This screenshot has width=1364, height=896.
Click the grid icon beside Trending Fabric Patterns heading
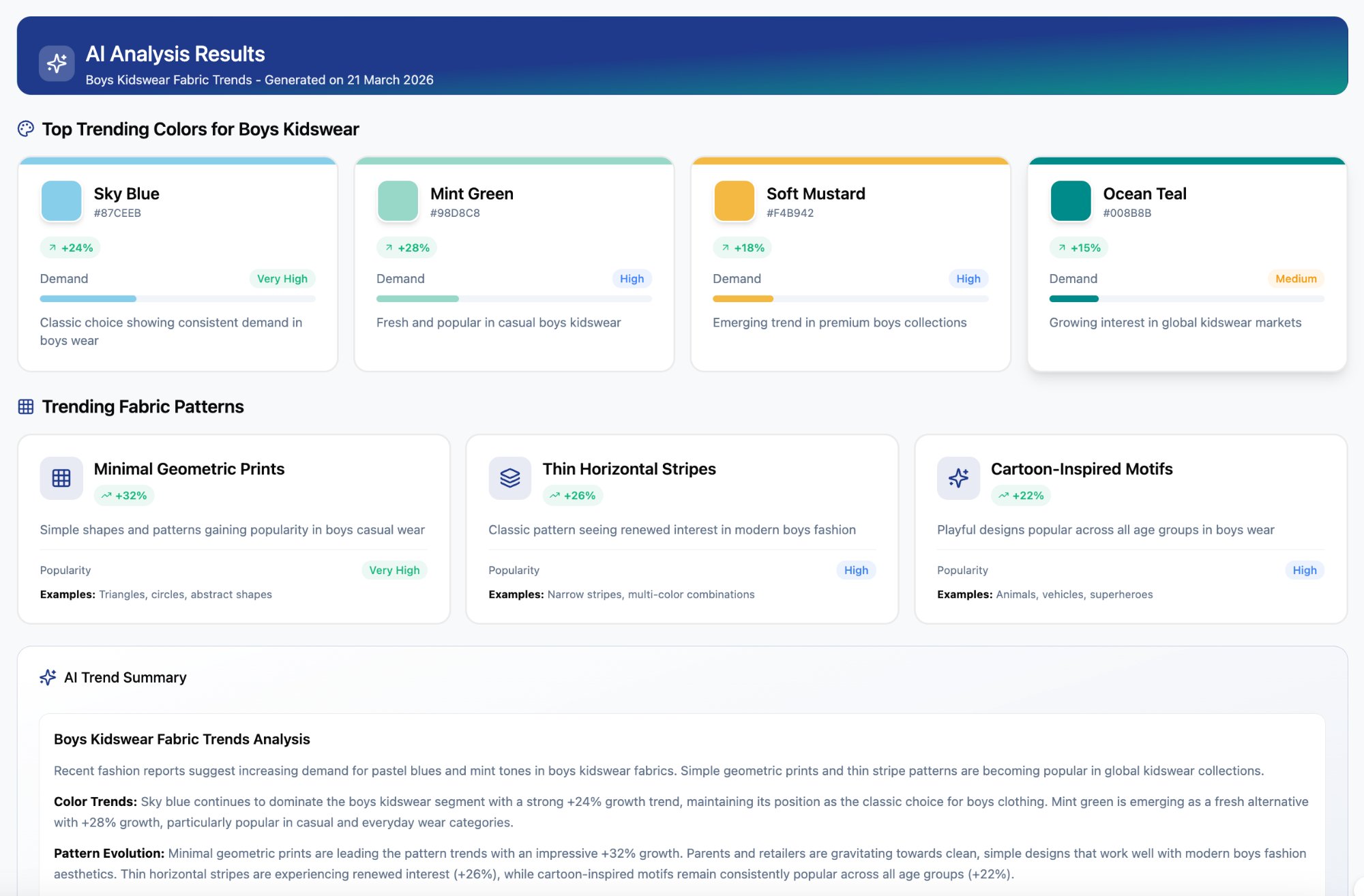point(26,406)
